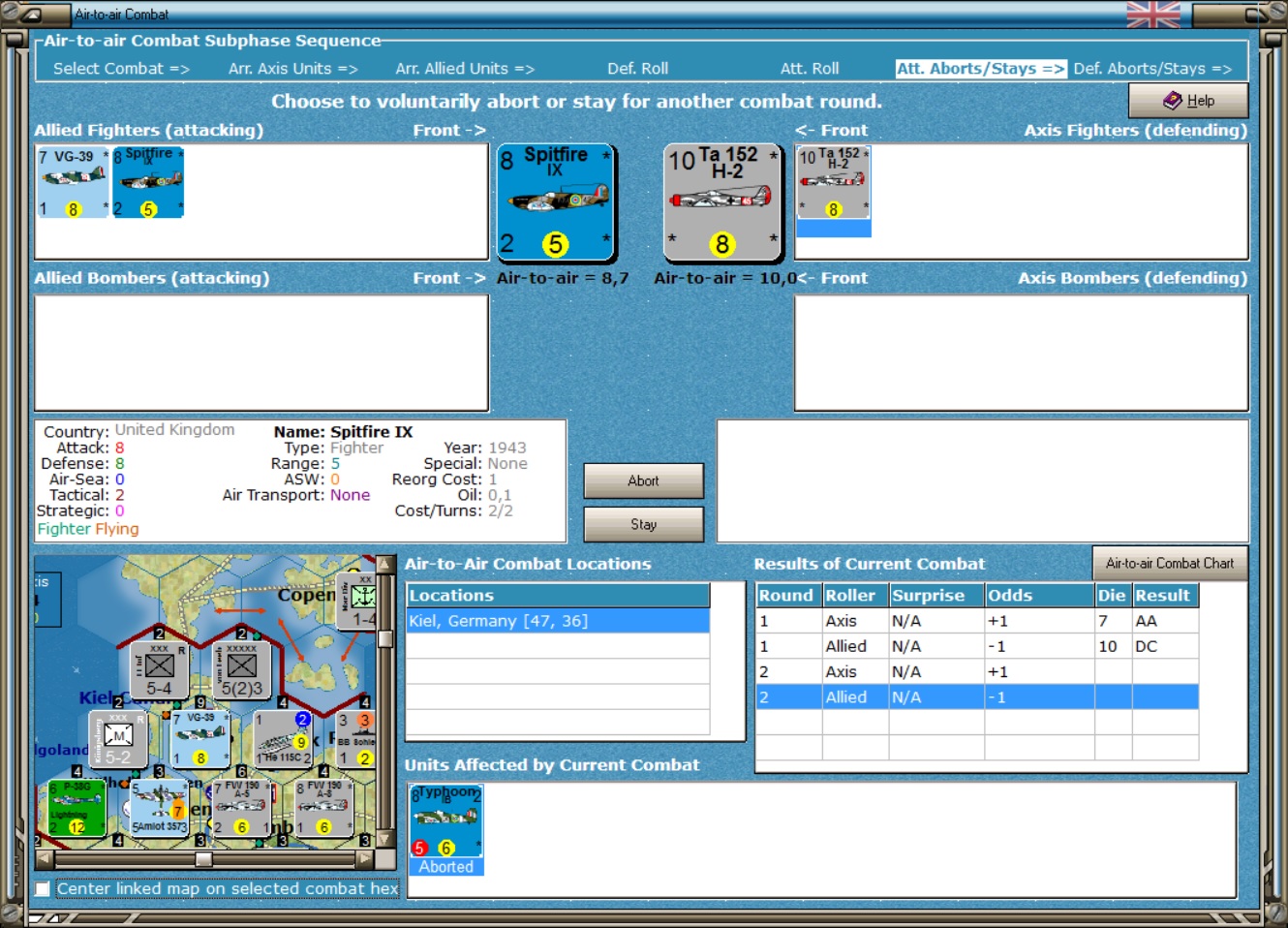Click the map scroll left arrow
The image size is (1288, 928).
pyautogui.click(x=44, y=859)
